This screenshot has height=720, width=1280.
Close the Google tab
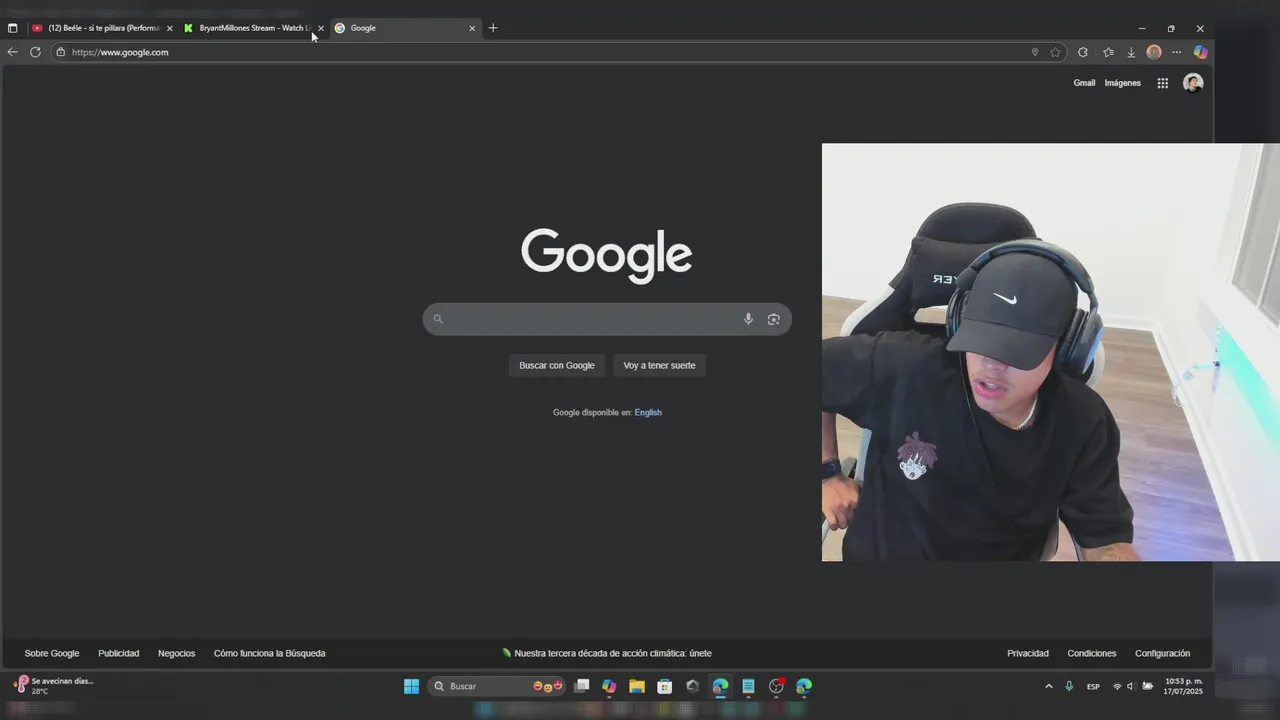(472, 28)
